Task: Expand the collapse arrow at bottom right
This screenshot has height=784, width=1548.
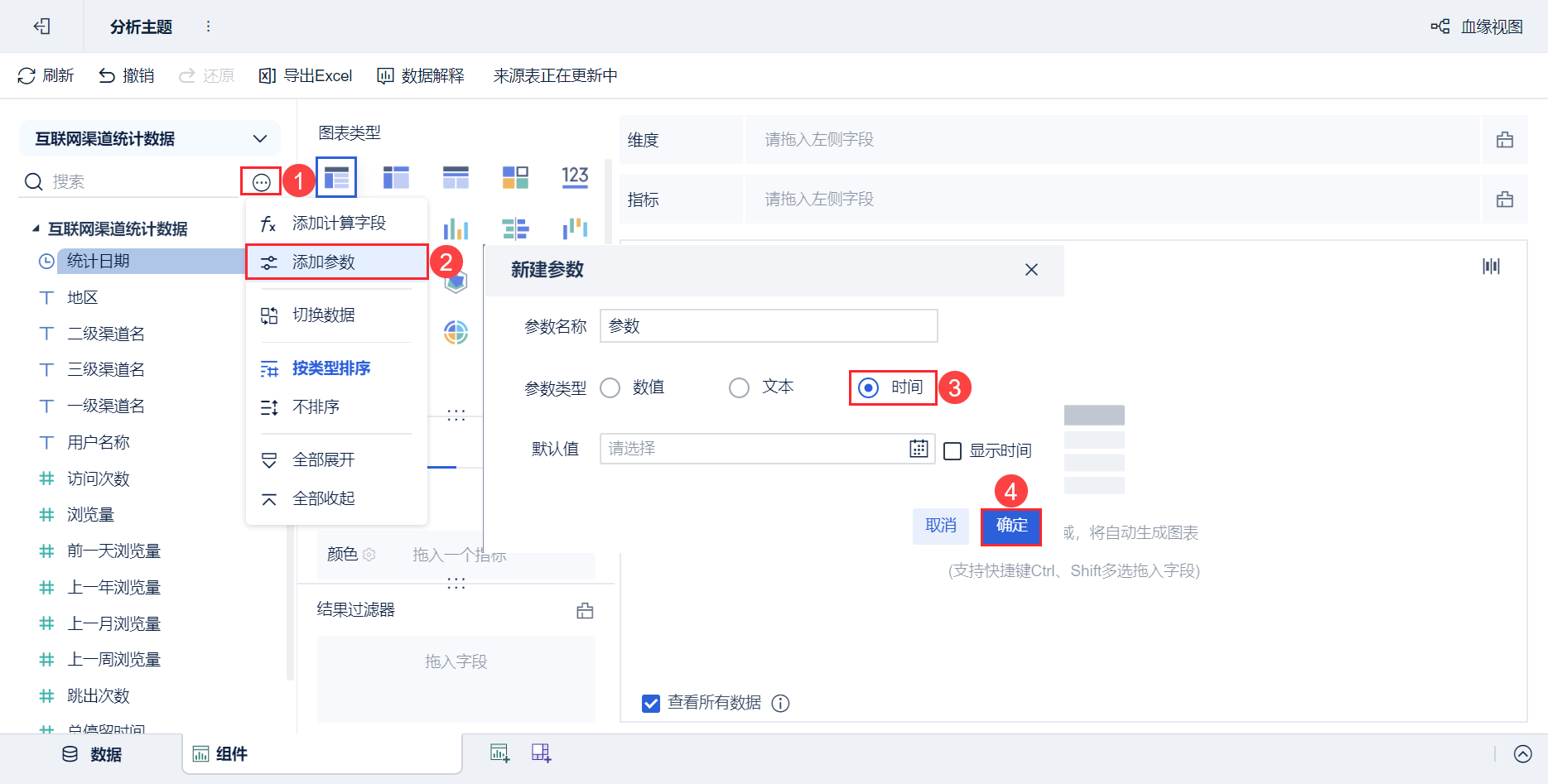Action: 1522,753
